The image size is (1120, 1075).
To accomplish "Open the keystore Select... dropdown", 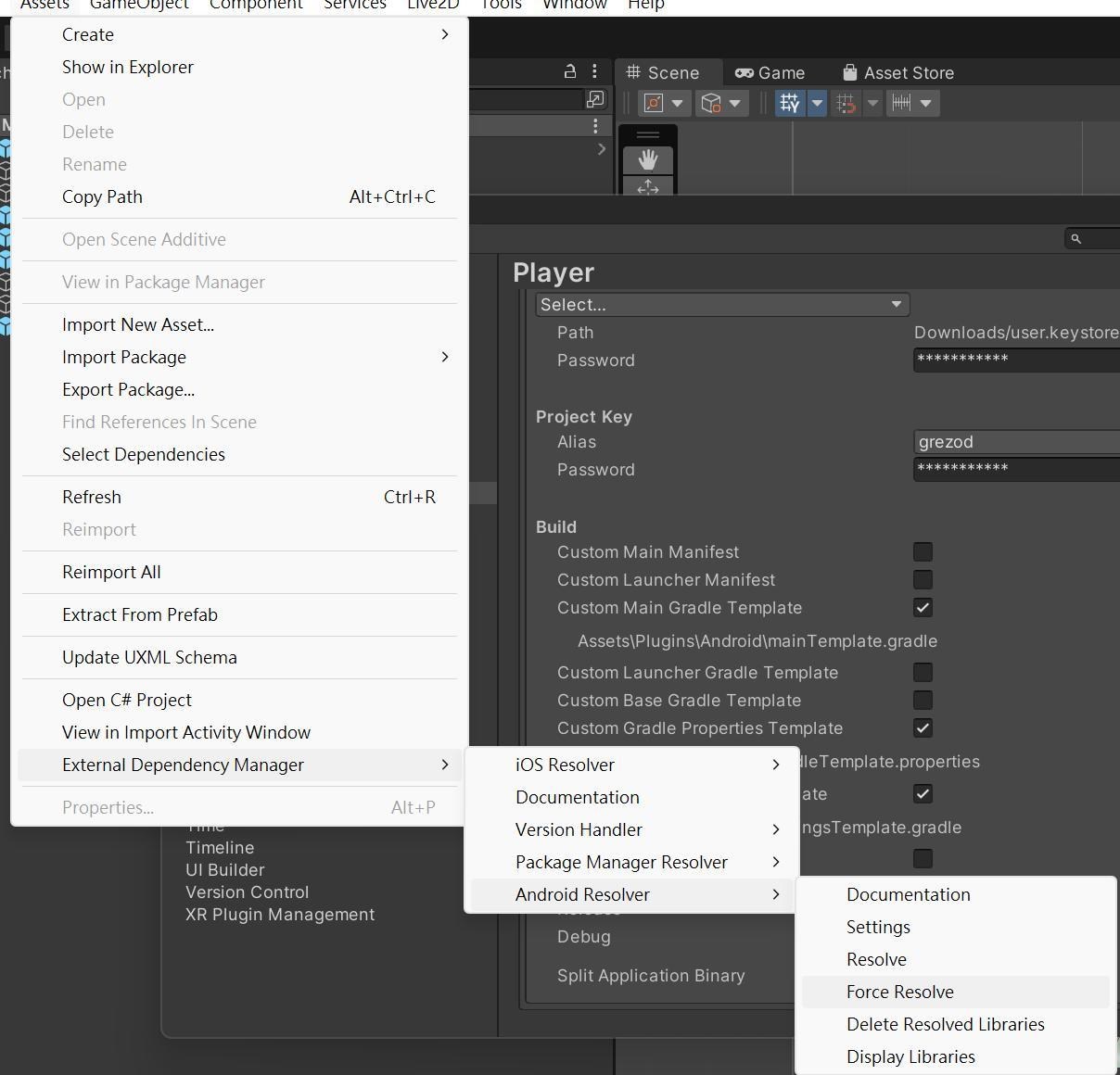I will point(722,304).
